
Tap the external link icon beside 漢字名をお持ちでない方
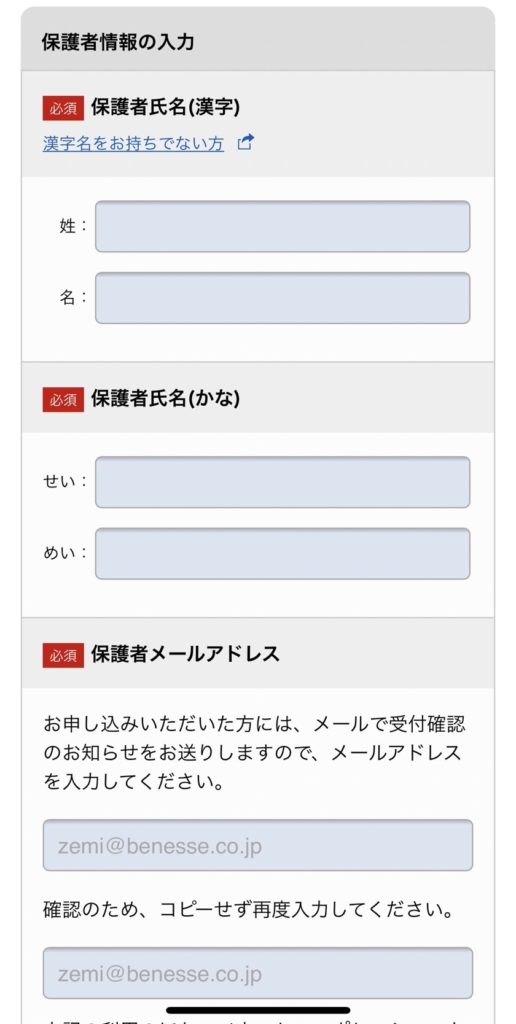(x=246, y=142)
